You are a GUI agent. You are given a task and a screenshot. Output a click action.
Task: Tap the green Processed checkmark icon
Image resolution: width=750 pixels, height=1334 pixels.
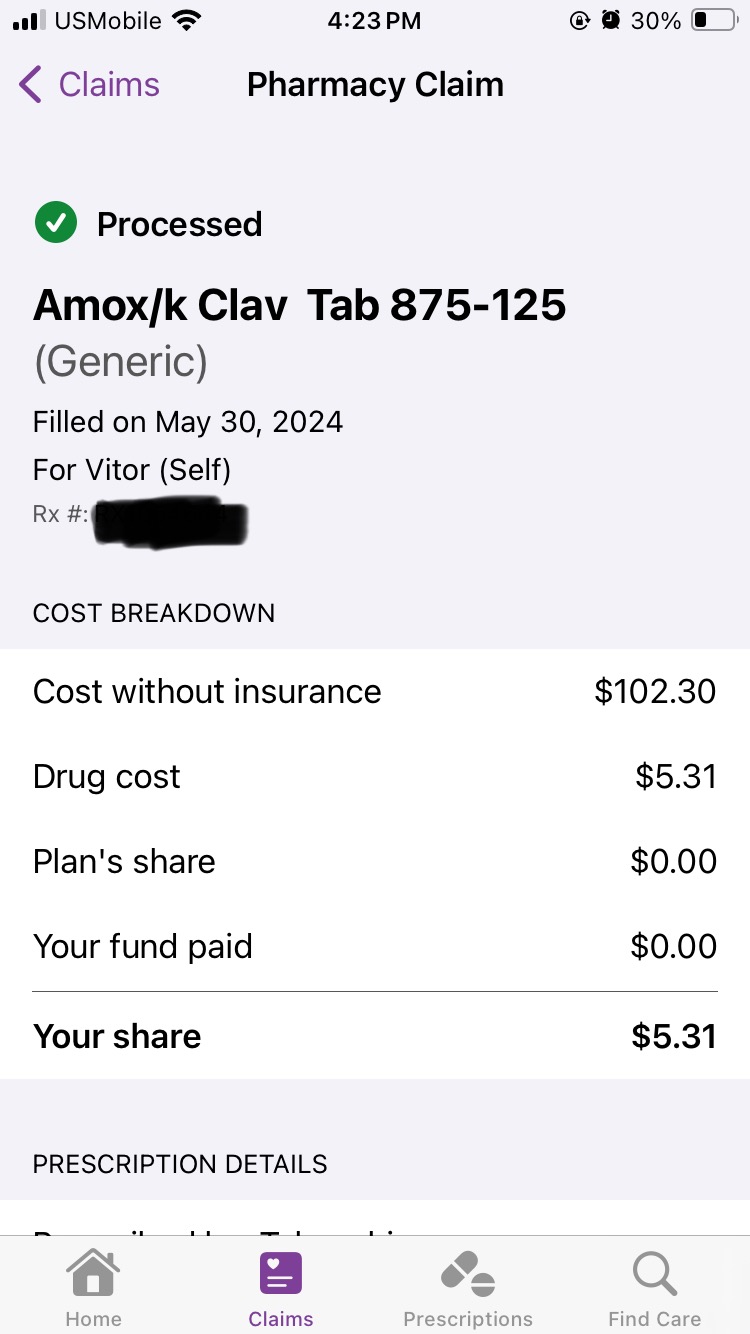[56, 223]
